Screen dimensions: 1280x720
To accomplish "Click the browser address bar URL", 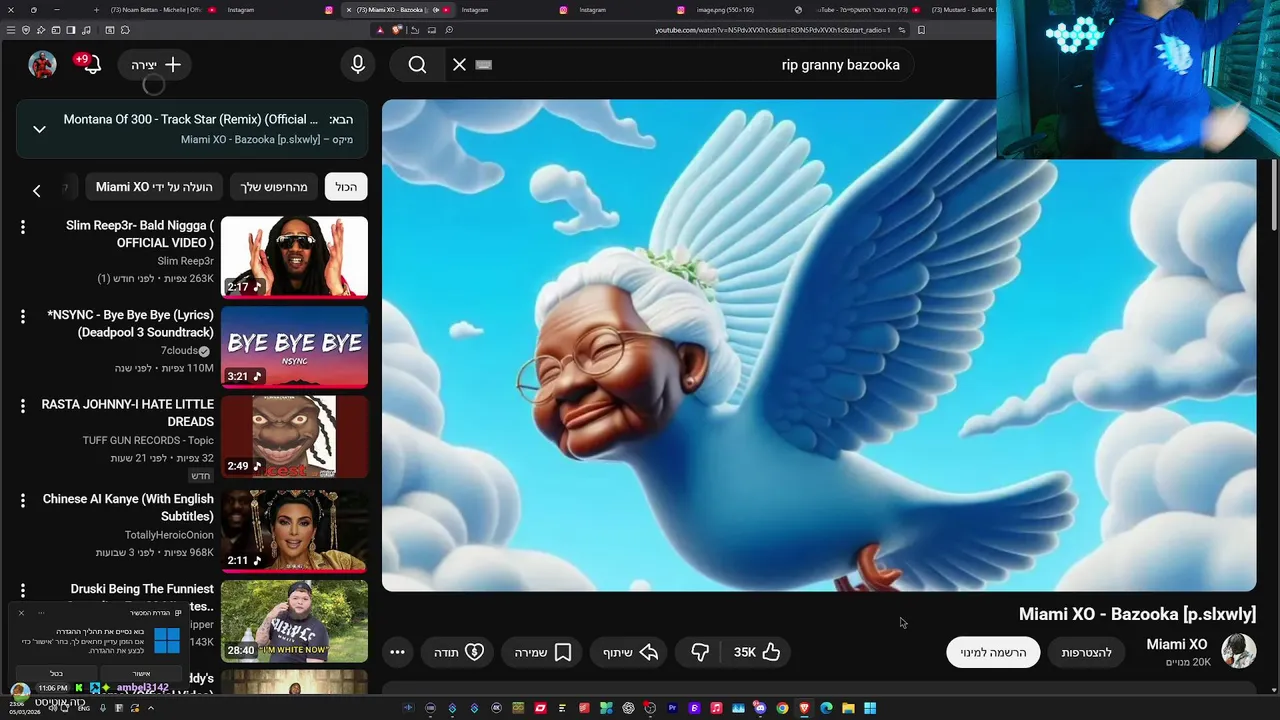I will (772, 30).
